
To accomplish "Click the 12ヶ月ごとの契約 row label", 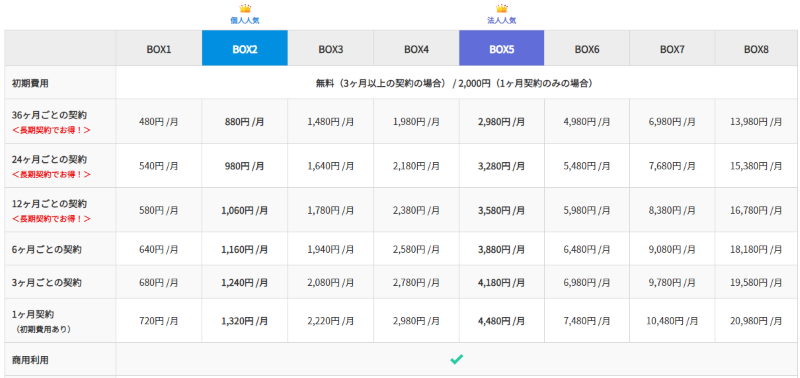I will (49, 204).
